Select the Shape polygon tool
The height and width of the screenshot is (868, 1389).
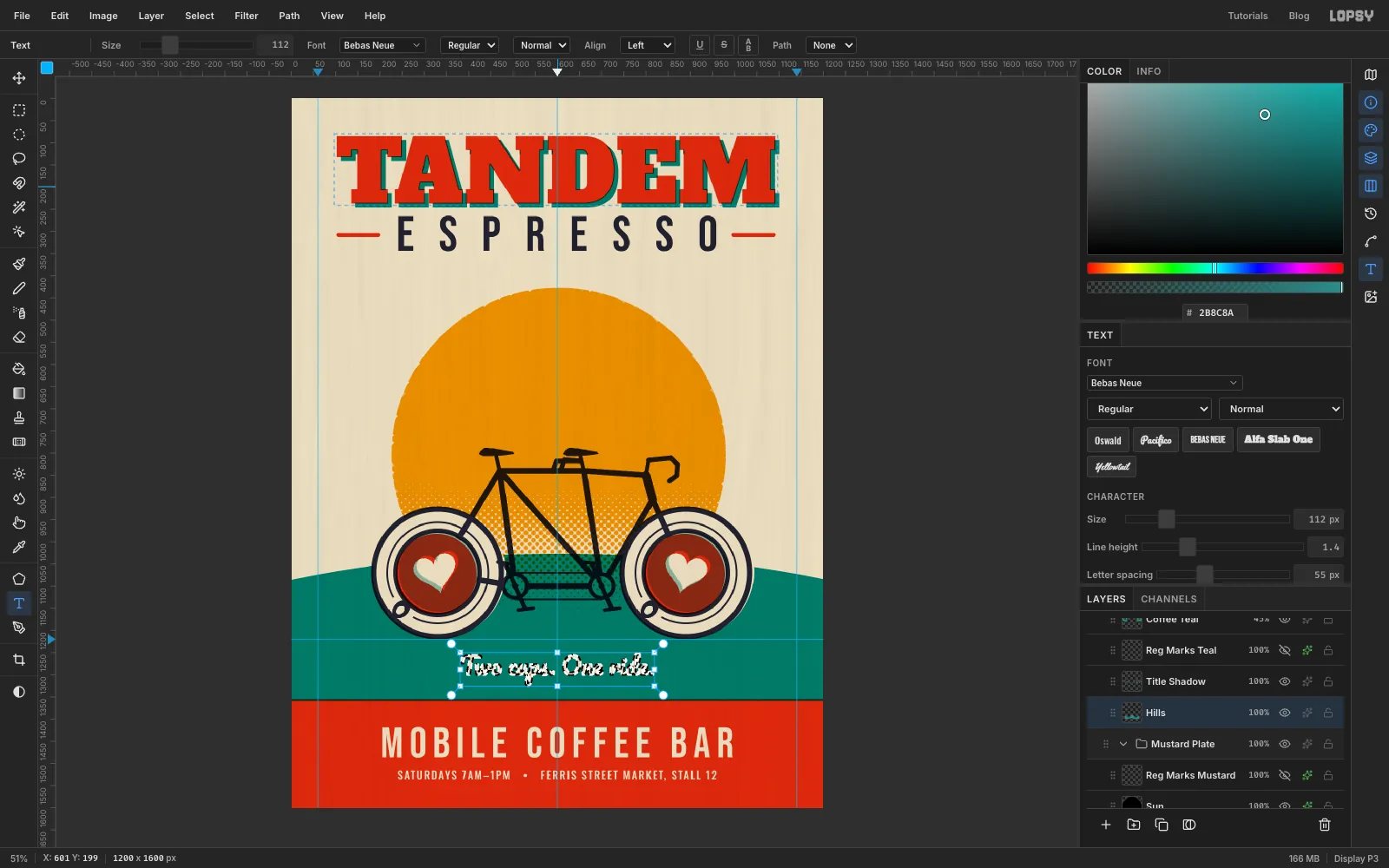tap(18, 579)
